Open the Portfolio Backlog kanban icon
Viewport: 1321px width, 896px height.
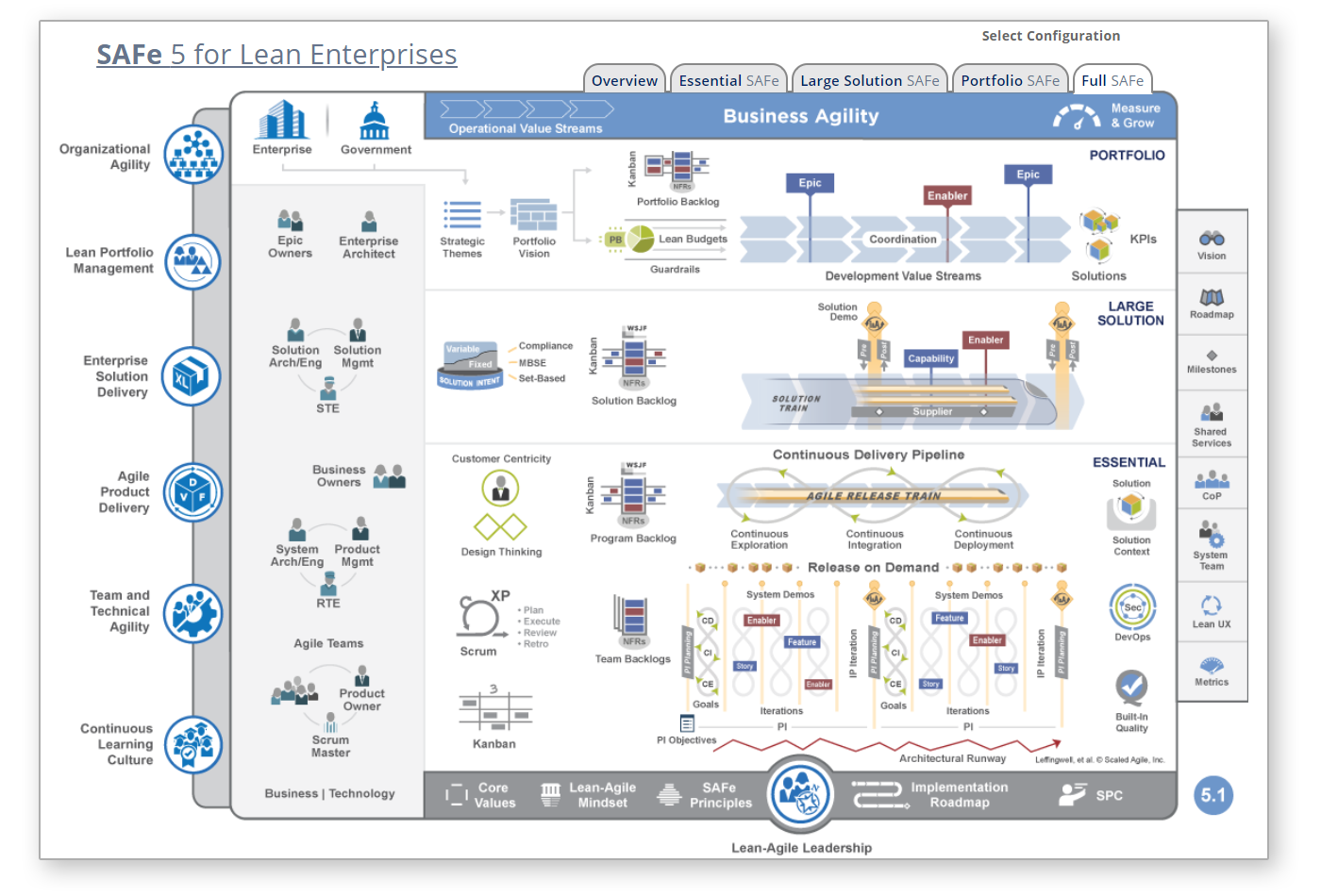tap(677, 169)
